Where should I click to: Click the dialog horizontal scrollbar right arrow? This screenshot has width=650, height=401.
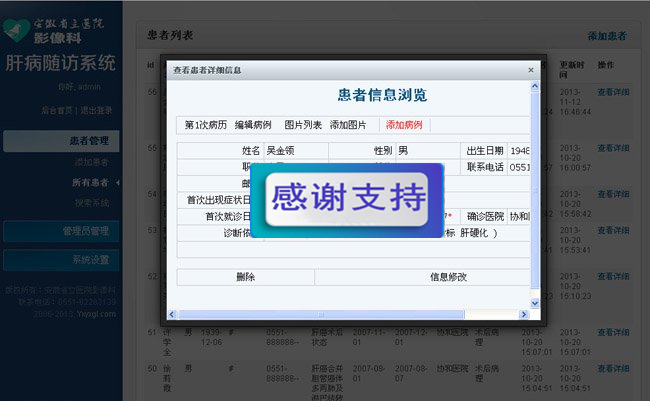tap(524, 314)
